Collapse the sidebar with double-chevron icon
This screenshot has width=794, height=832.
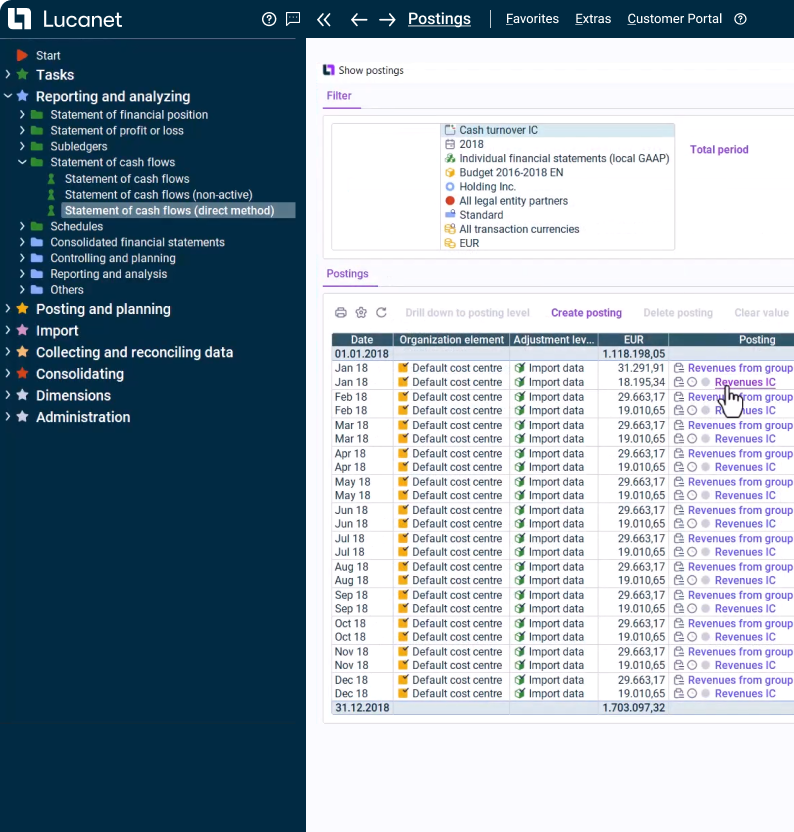click(x=323, y=19)
